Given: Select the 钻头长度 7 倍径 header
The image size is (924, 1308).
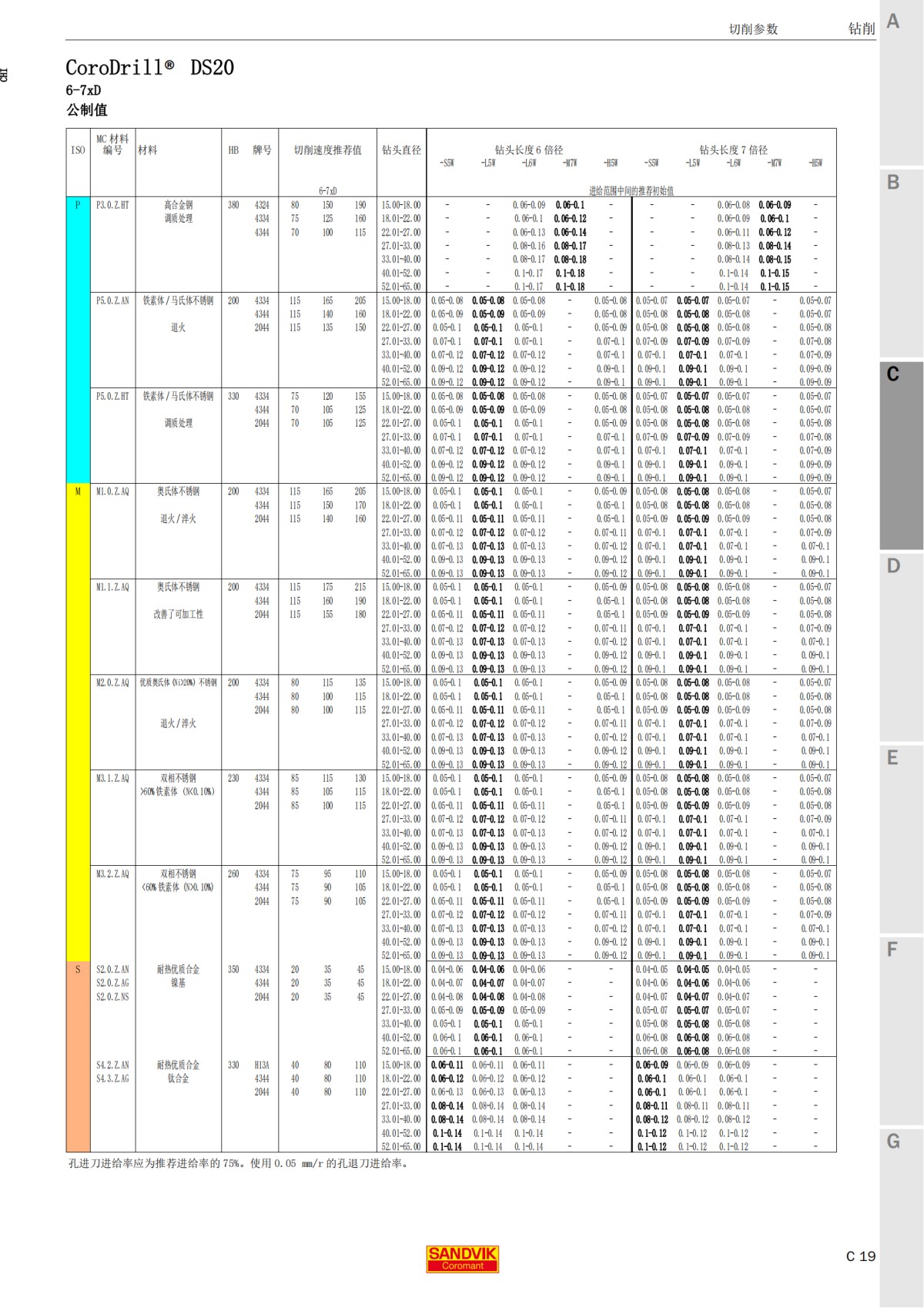Looking at the screenshot, I should point(733,150).
